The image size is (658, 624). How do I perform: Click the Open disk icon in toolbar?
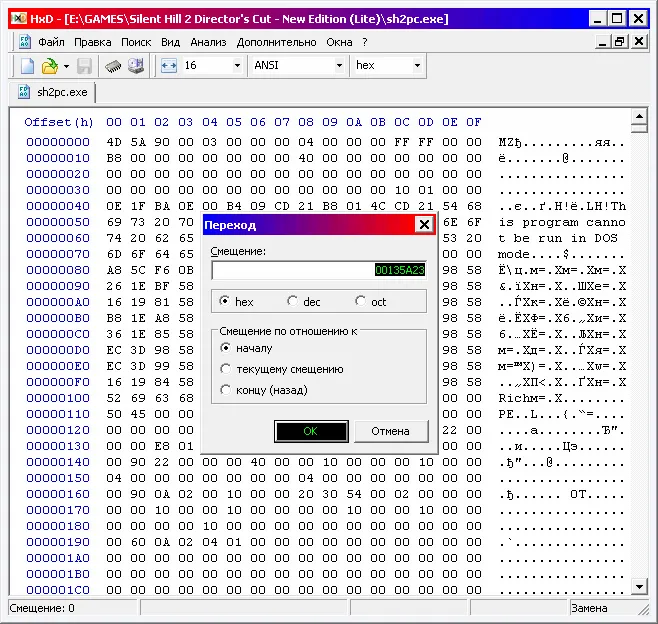point(136,66)
